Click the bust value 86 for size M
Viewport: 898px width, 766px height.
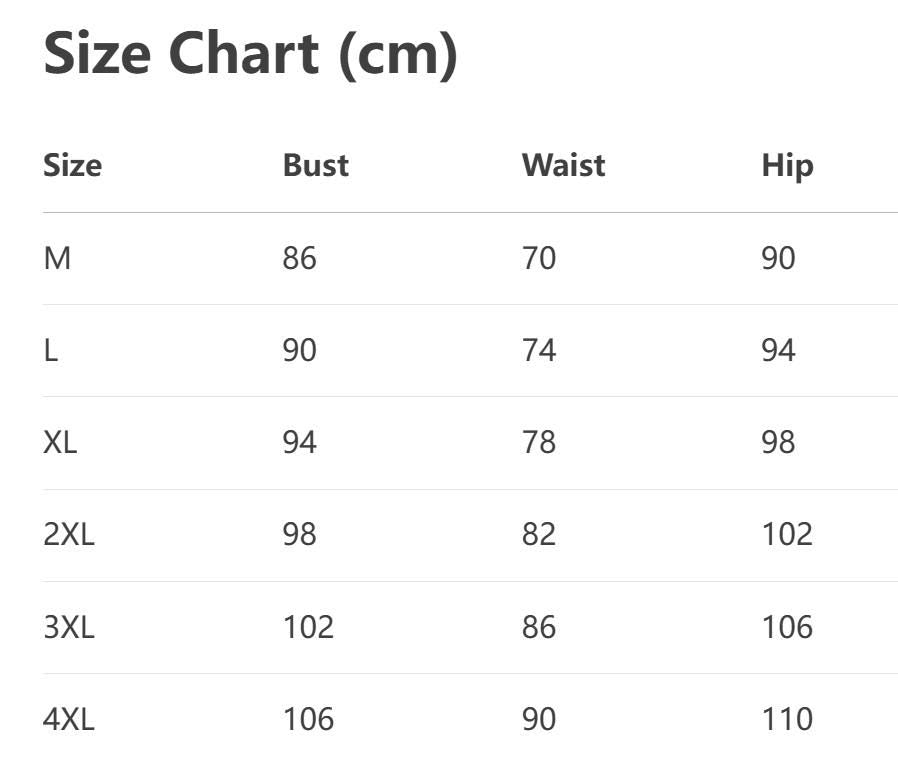299,259
